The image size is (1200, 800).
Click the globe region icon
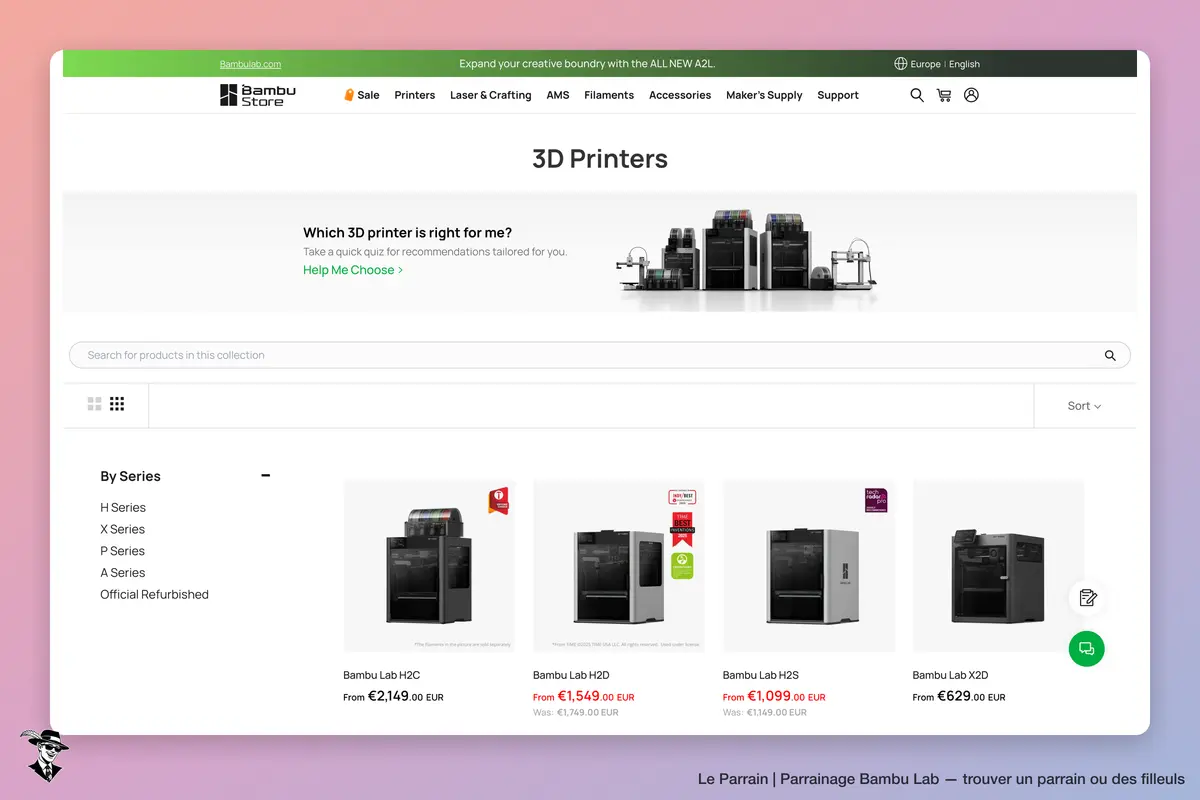pyautogui.click(x=900, y=64)
